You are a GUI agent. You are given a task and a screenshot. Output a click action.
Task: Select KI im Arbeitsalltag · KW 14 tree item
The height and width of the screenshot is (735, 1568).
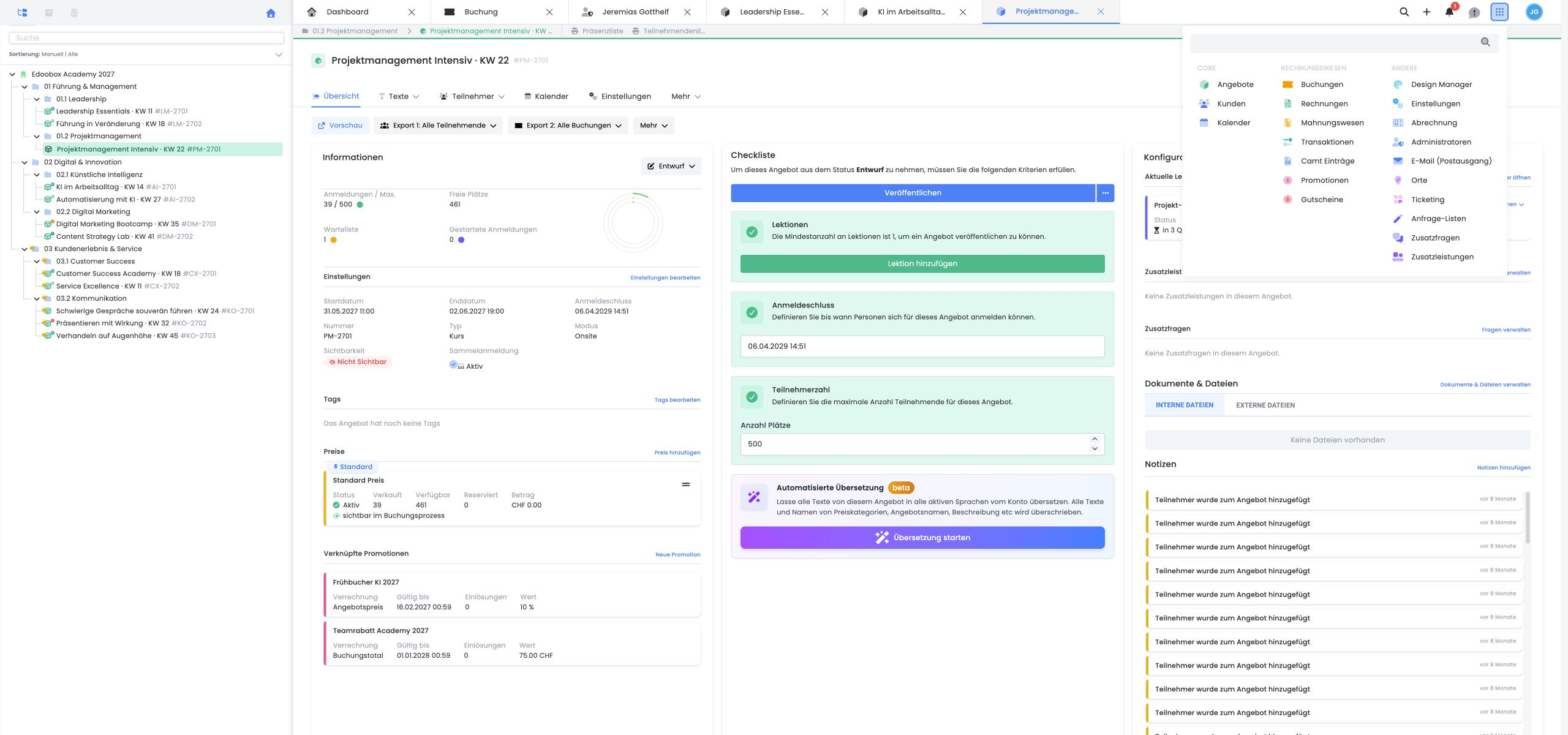[x=110, y=187]
